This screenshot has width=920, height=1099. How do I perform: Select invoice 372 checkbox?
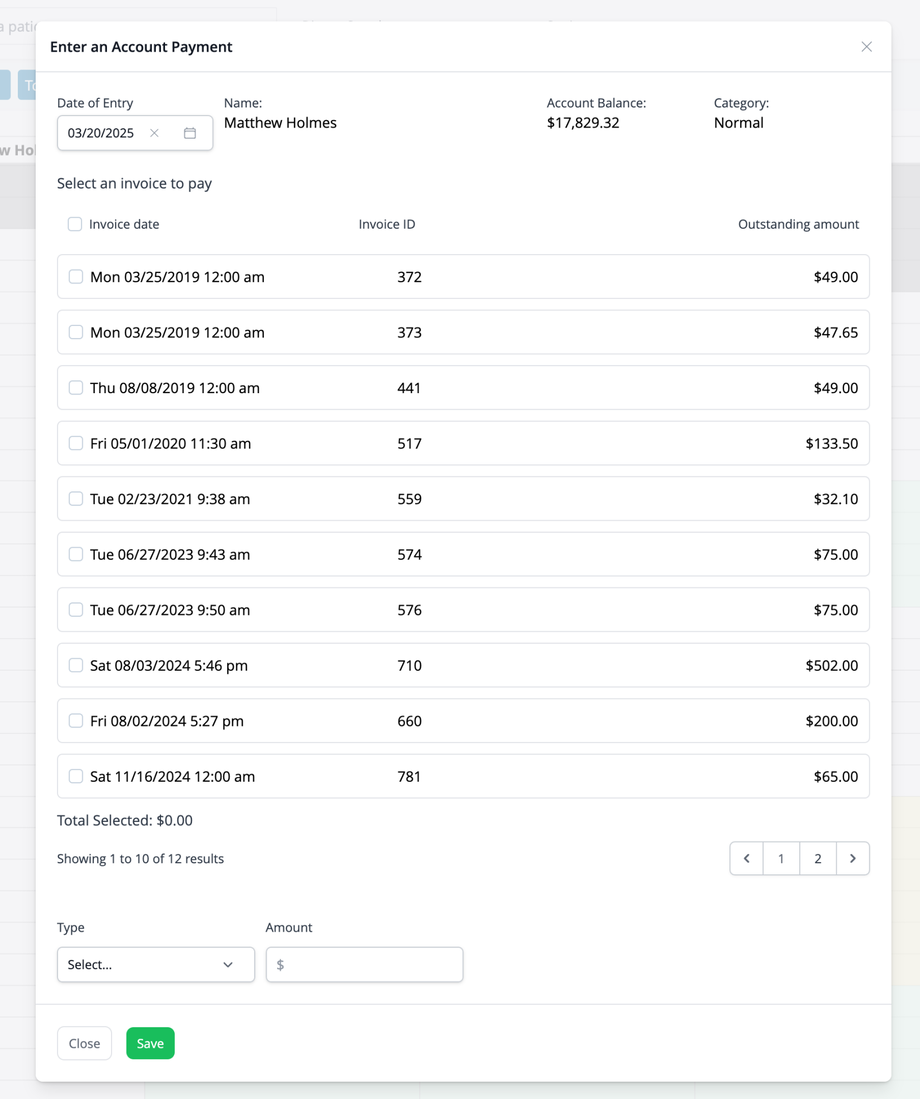coord(76,277)
